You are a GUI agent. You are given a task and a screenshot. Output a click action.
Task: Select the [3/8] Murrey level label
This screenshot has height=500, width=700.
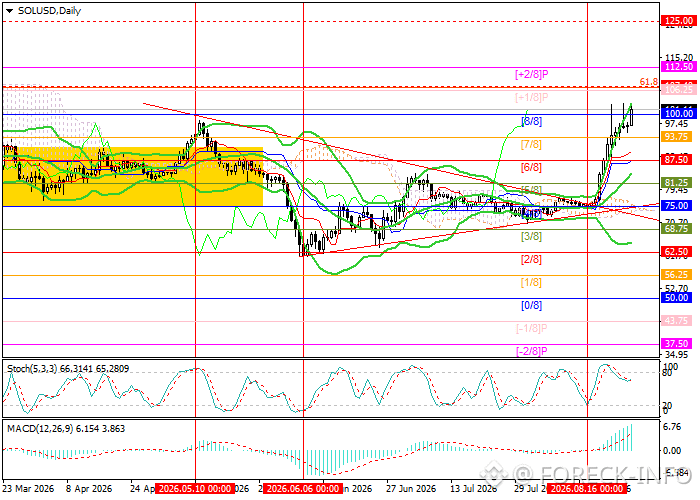pos(531,236)
